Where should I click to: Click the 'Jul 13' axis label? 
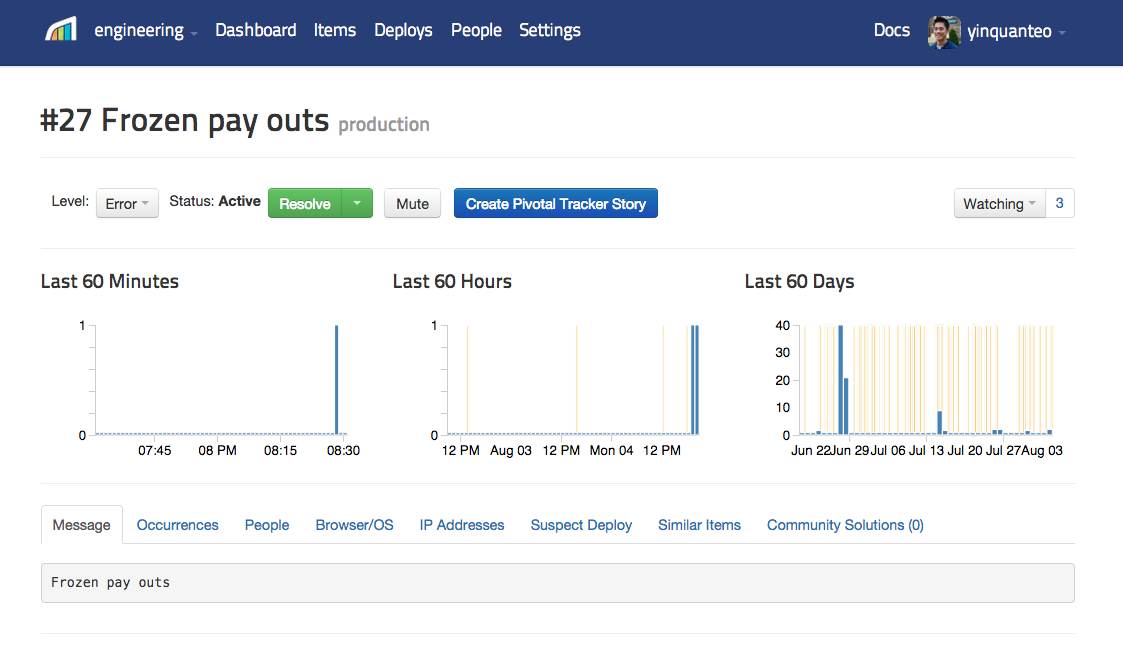[x=926, y=450]
